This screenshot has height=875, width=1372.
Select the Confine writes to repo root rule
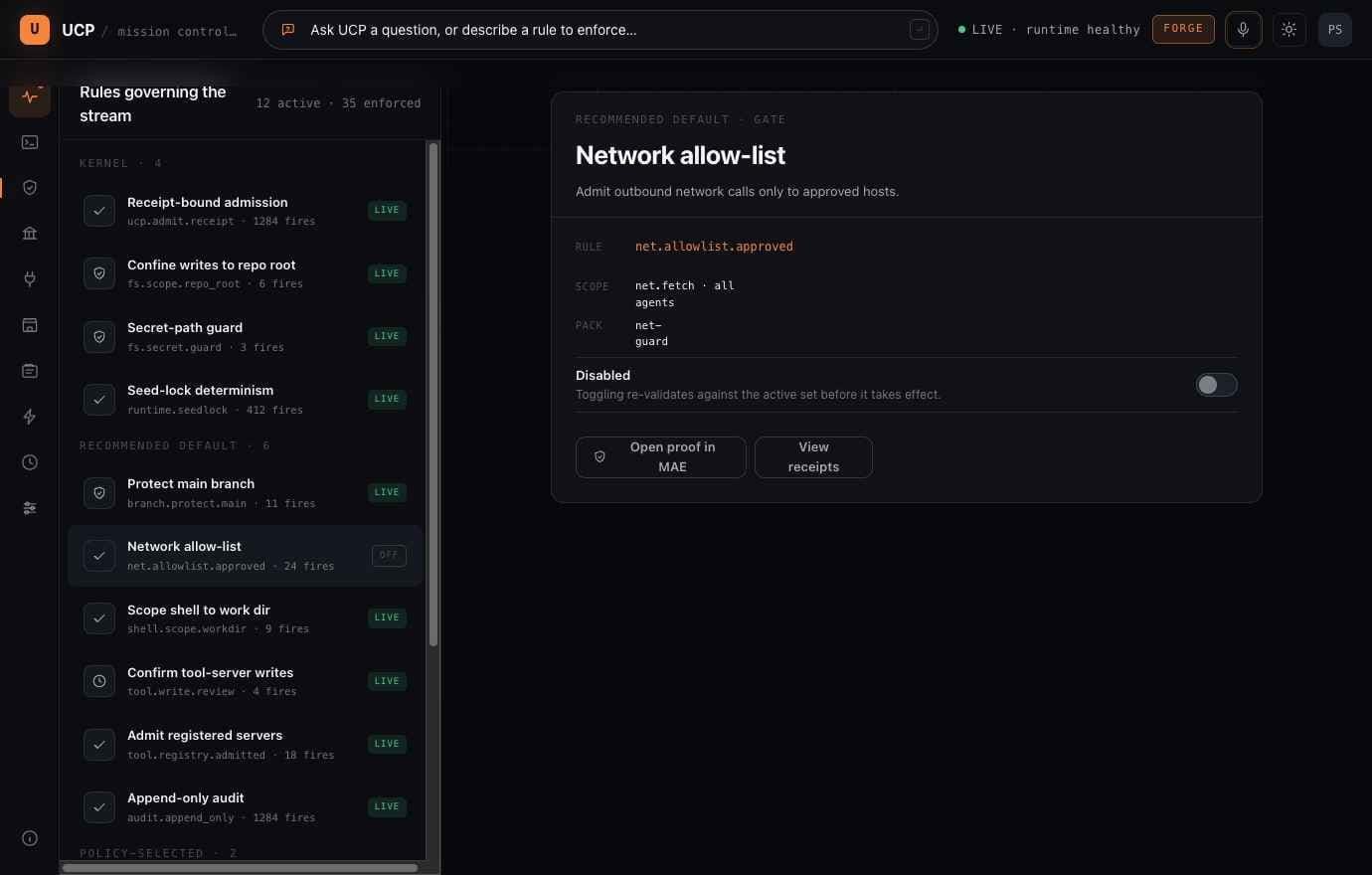tap(246, 273)
